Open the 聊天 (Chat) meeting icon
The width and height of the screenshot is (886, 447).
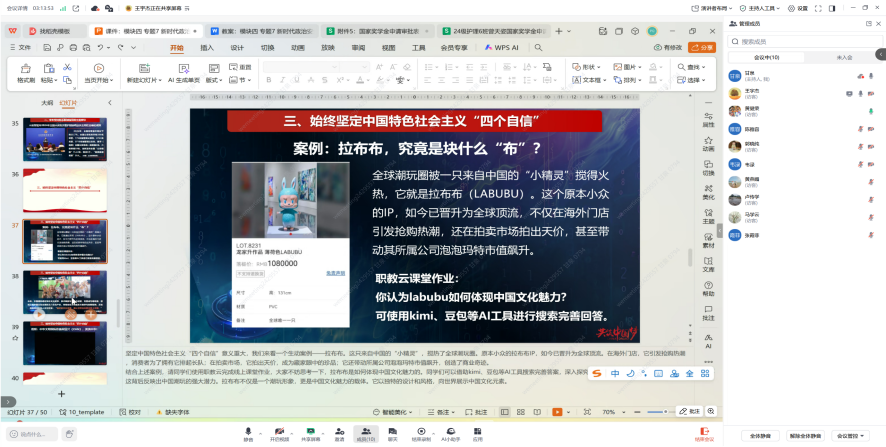(392, 434)
